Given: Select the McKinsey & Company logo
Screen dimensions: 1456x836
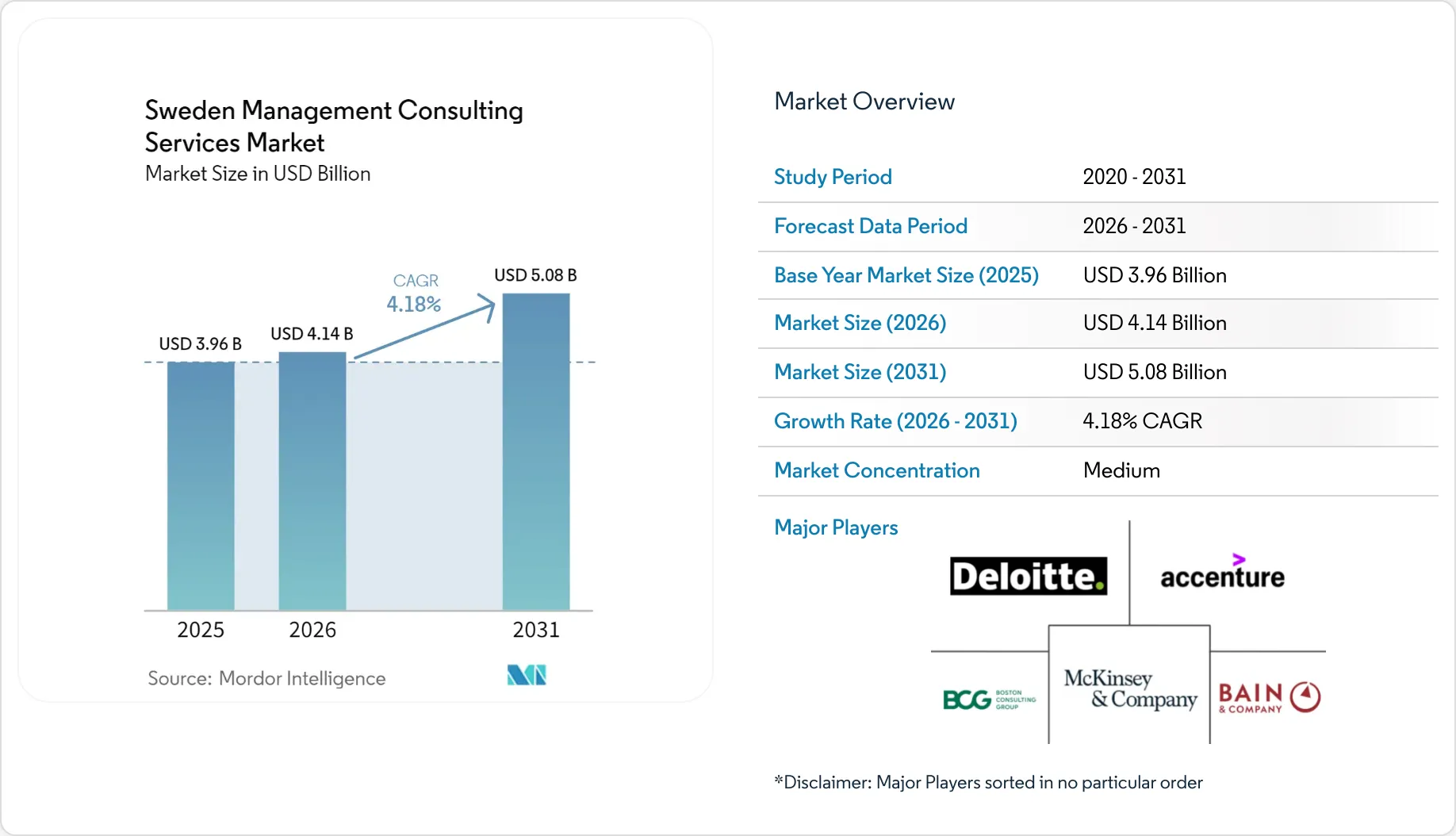Looking at the screenshot, I should 1130,688.
